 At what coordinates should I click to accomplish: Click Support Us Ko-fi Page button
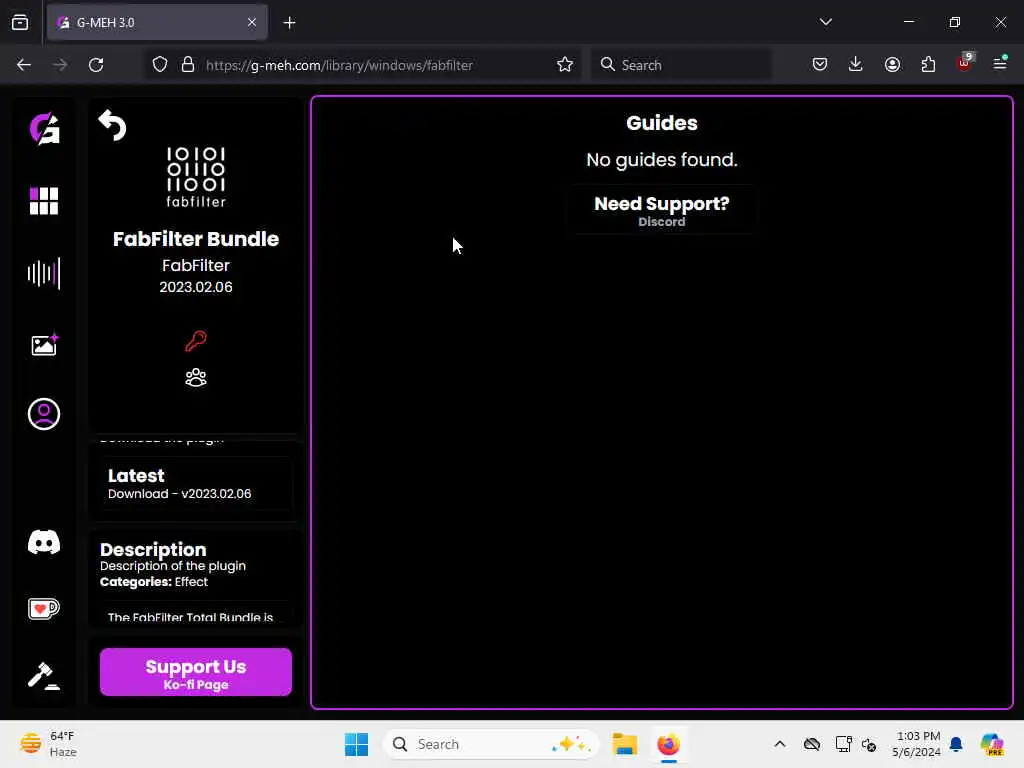(196, 672)
